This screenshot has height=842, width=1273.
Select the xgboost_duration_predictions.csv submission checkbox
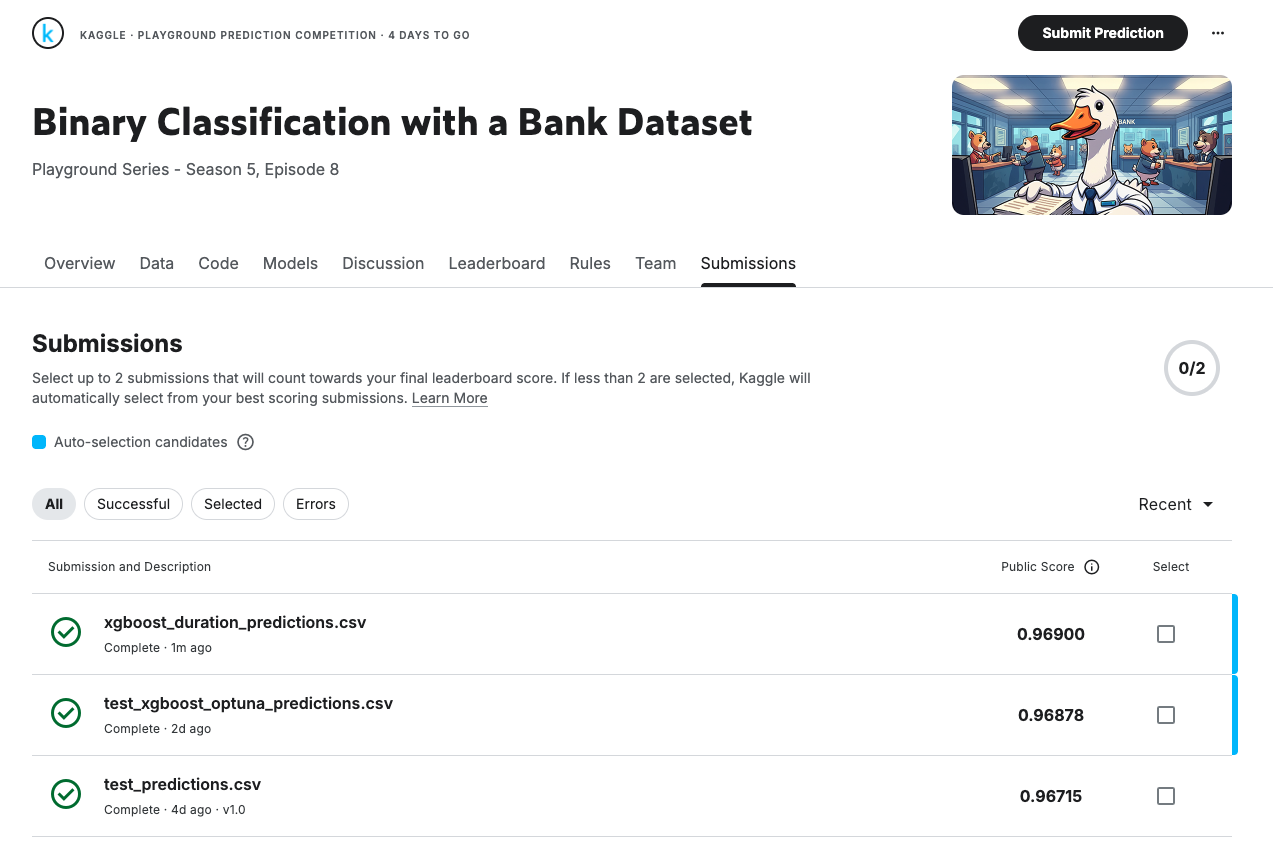1166,634
